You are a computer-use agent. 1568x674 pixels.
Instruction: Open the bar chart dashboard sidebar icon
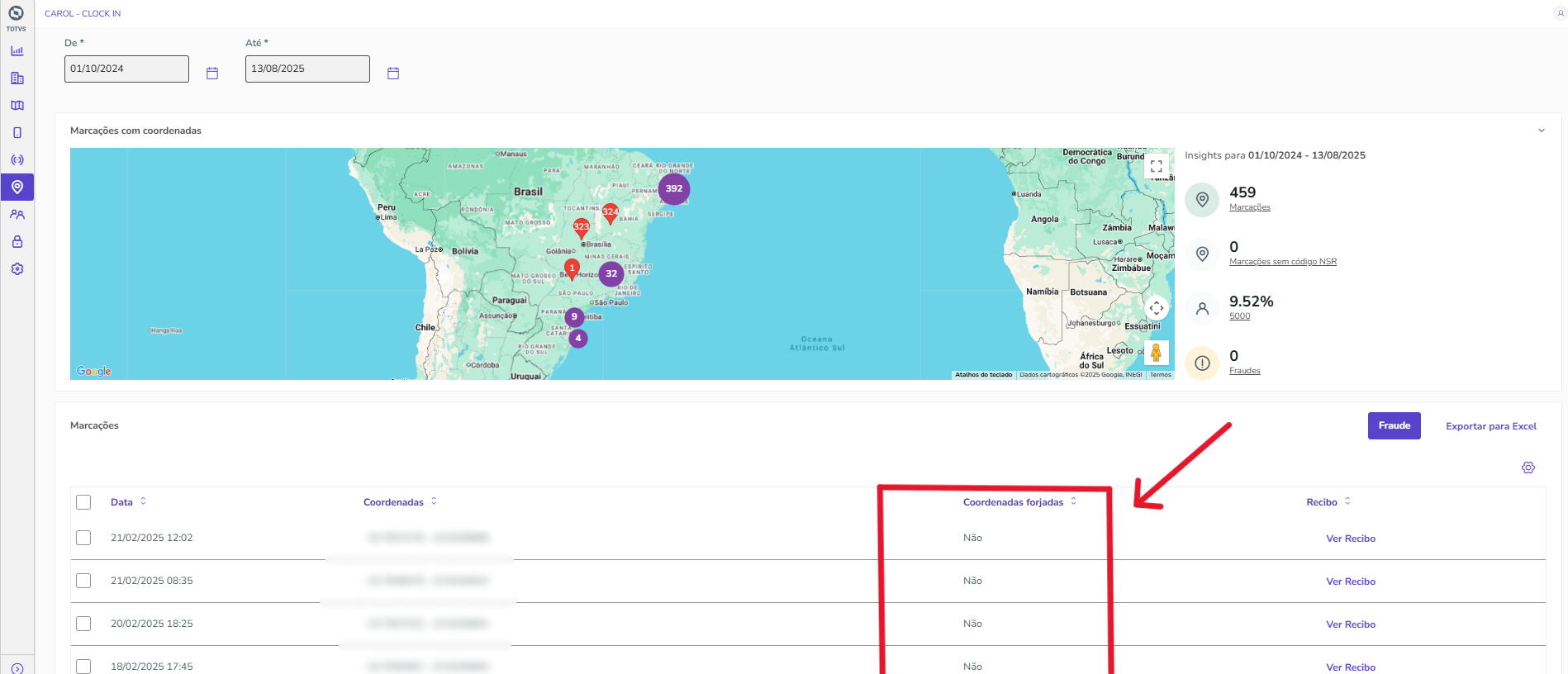pos(17,51)
